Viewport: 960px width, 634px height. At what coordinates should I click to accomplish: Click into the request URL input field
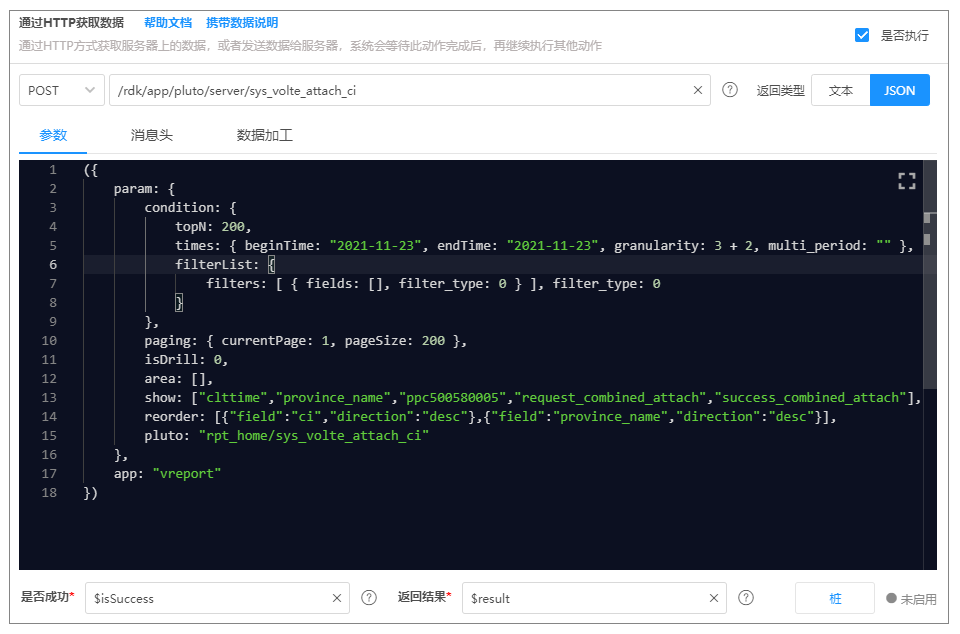point(400,90)
